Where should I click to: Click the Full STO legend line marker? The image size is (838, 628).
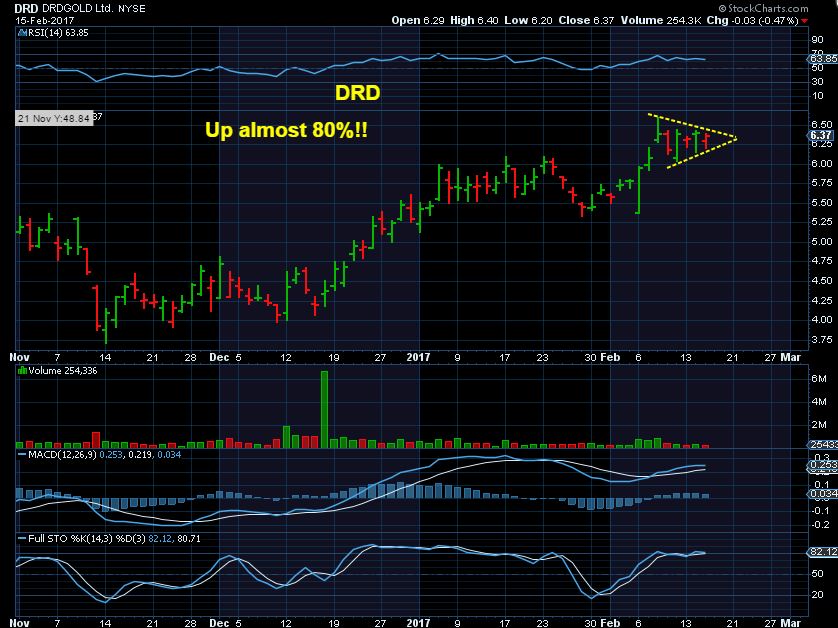tap(22, 539)
